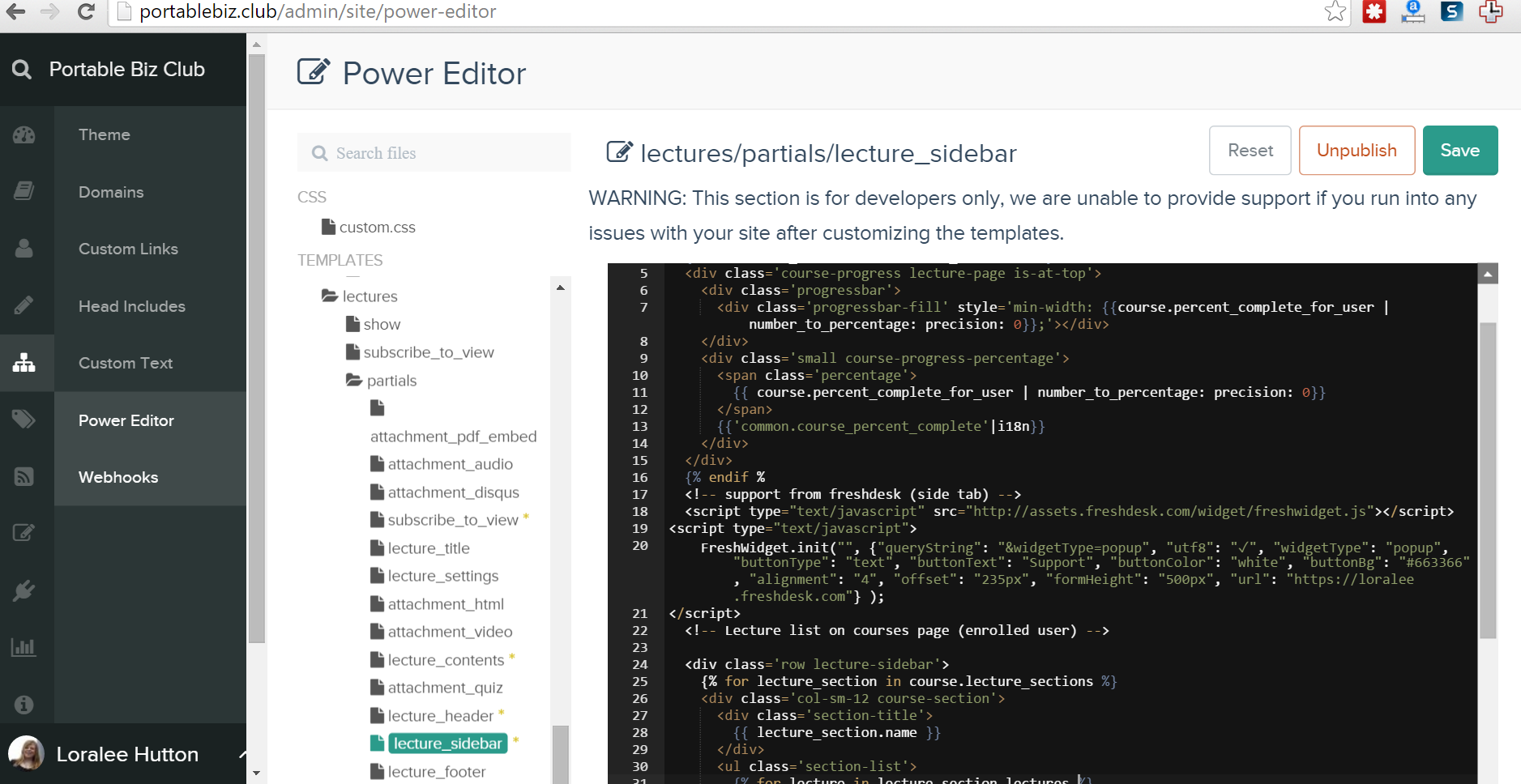Click the blue S browser extension icon

point(1451,11)
